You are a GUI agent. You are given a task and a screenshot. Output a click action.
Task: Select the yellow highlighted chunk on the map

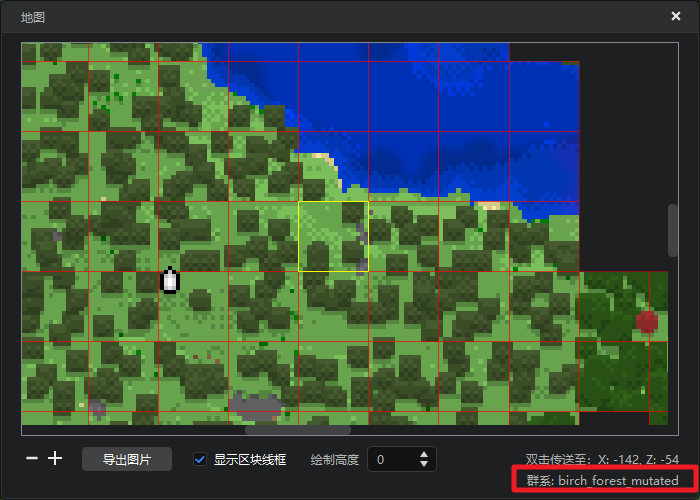coord(333,236)
